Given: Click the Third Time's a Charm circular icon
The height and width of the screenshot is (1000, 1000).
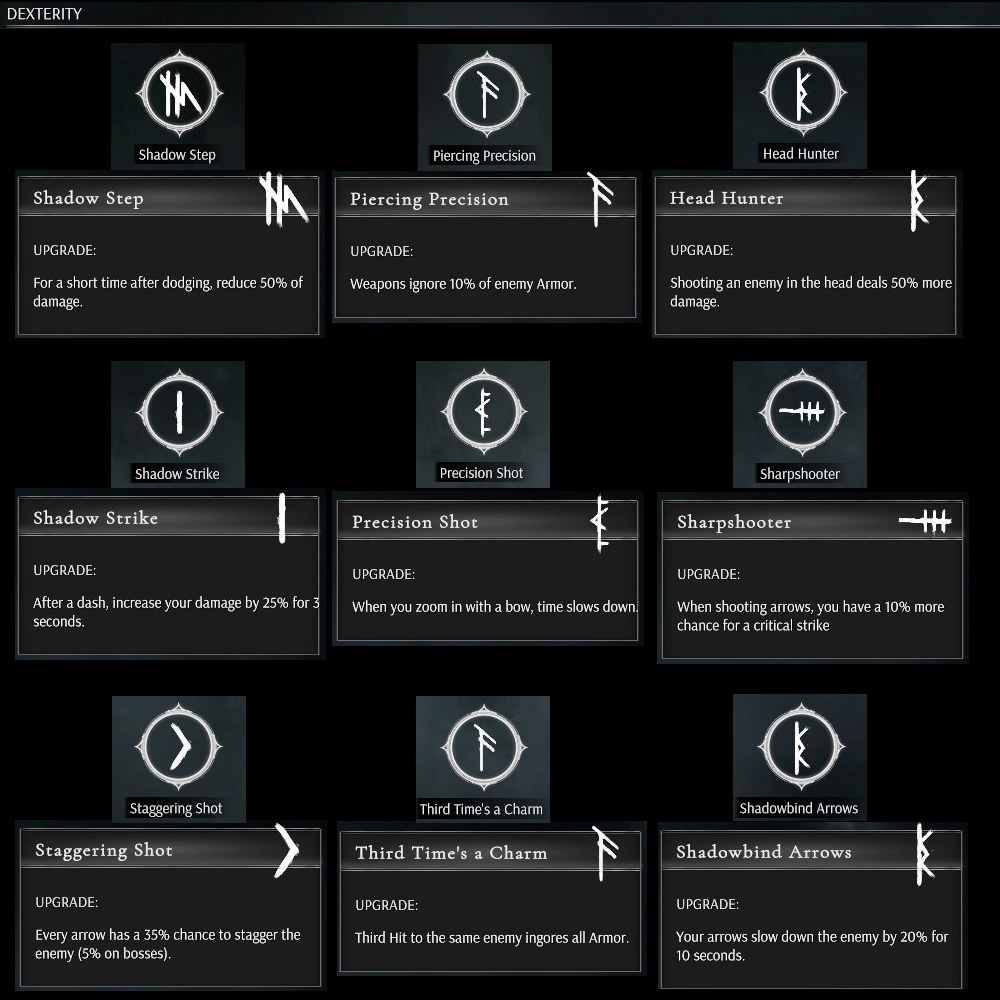Looking at the screenshot, I should (482, 747).
